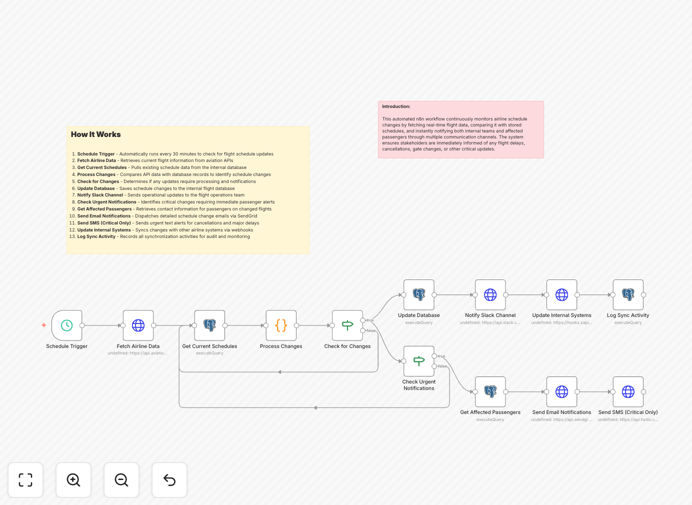692x505 pixels.
Task: Click the 'Process Changes' node label
Action: [281, 346]
